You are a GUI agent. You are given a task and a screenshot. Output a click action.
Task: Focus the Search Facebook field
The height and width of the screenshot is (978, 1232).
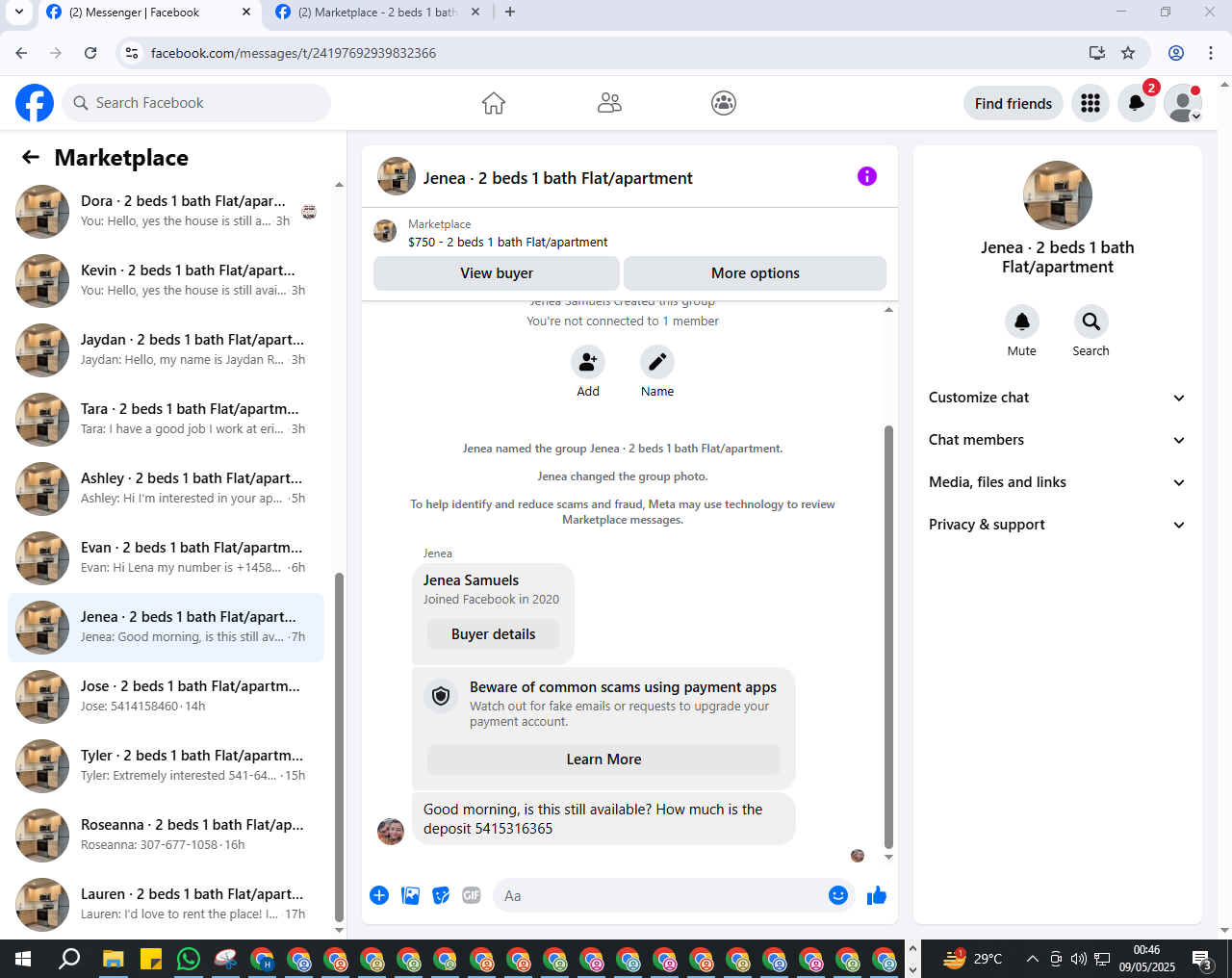tap(196, 103)
